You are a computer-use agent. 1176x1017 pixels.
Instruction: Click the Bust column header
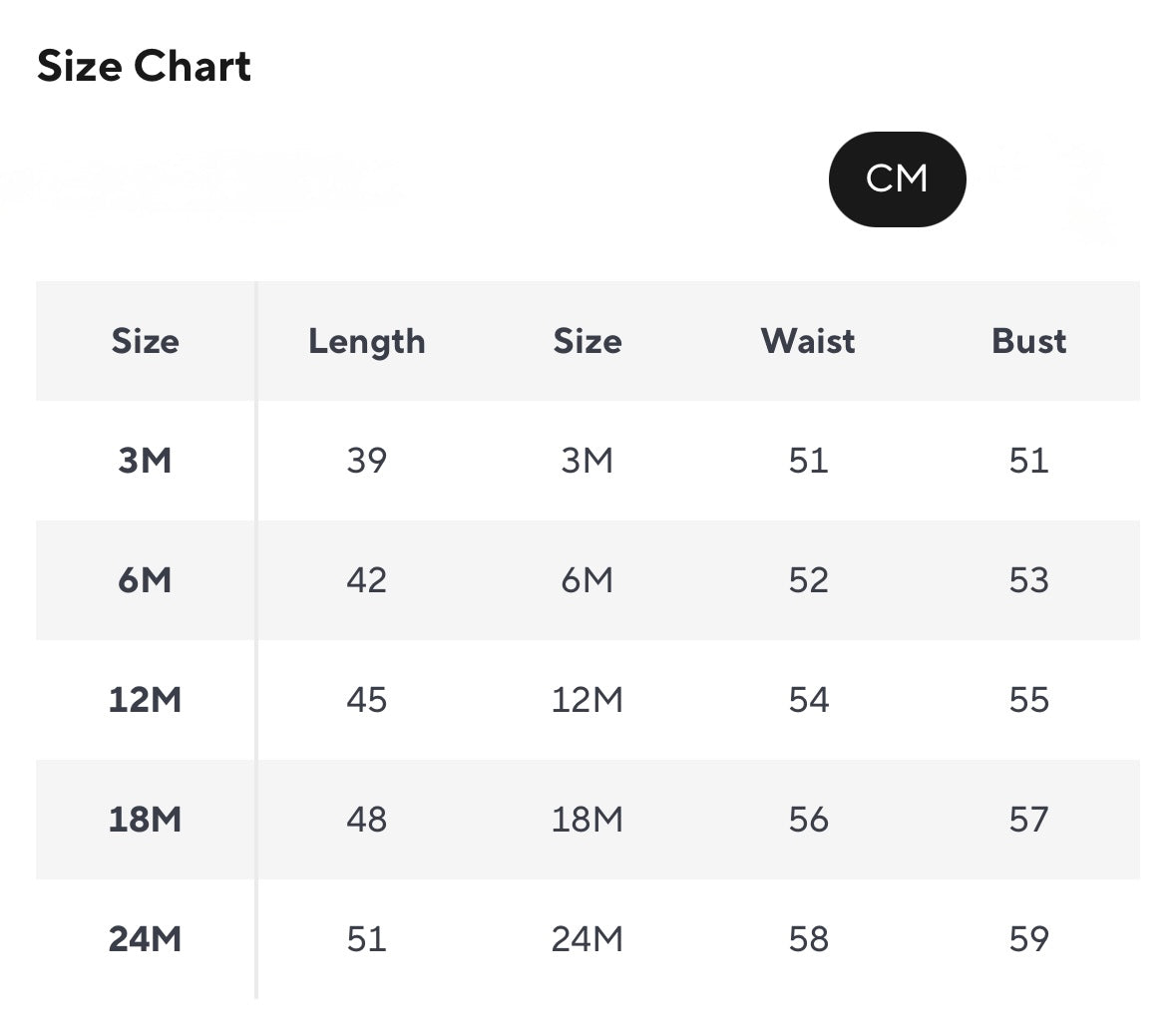pos(1028,341)
